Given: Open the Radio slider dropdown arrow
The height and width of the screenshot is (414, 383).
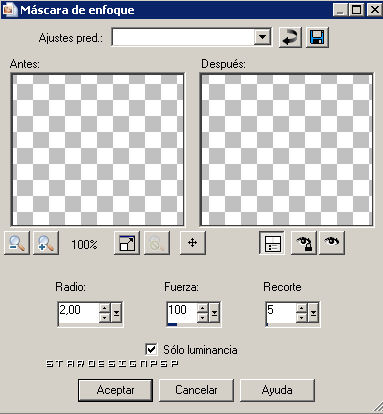Looking at the screenshot, I should click(116, 313).
